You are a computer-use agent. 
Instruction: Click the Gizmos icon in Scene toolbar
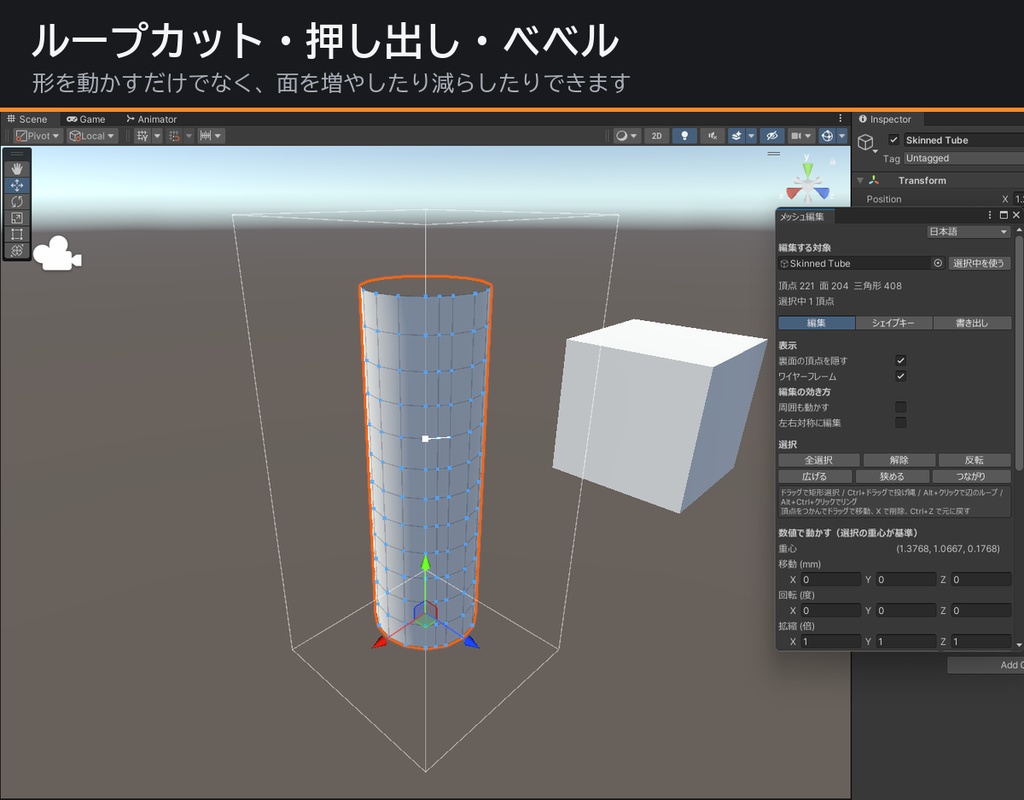click(827, 136)
